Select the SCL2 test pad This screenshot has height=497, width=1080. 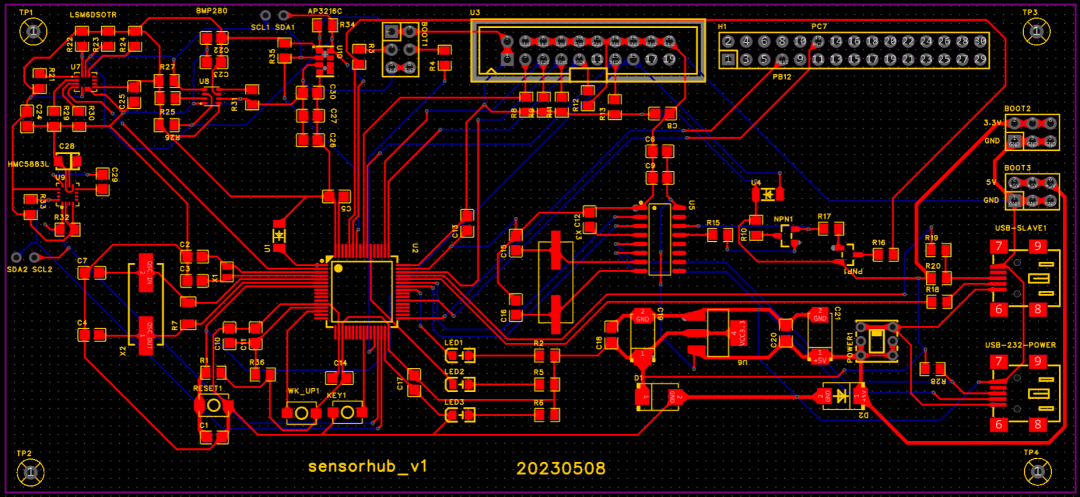click(34, 256)
